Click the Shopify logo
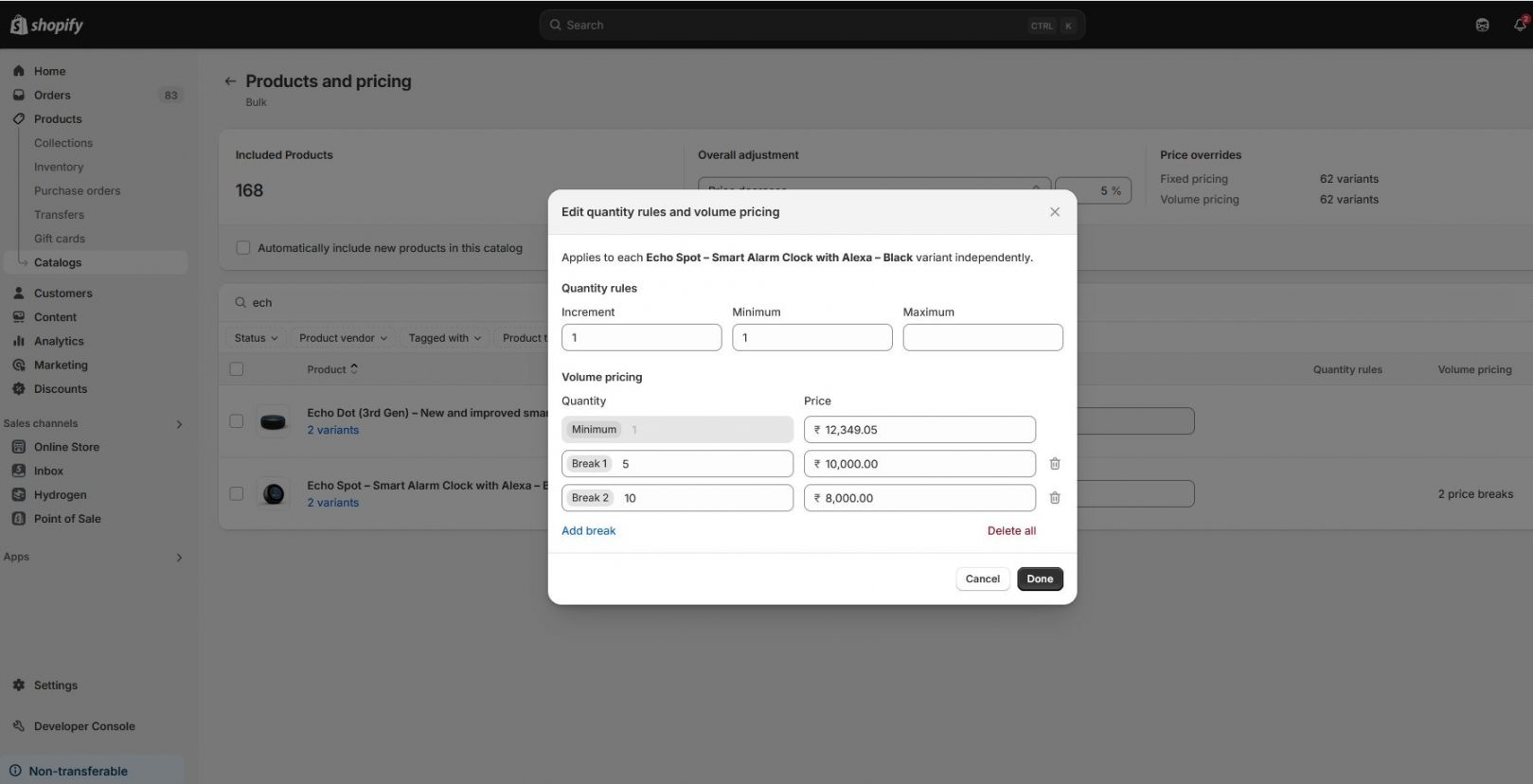Screen dimensions: 1533x784 click(47, 25)
